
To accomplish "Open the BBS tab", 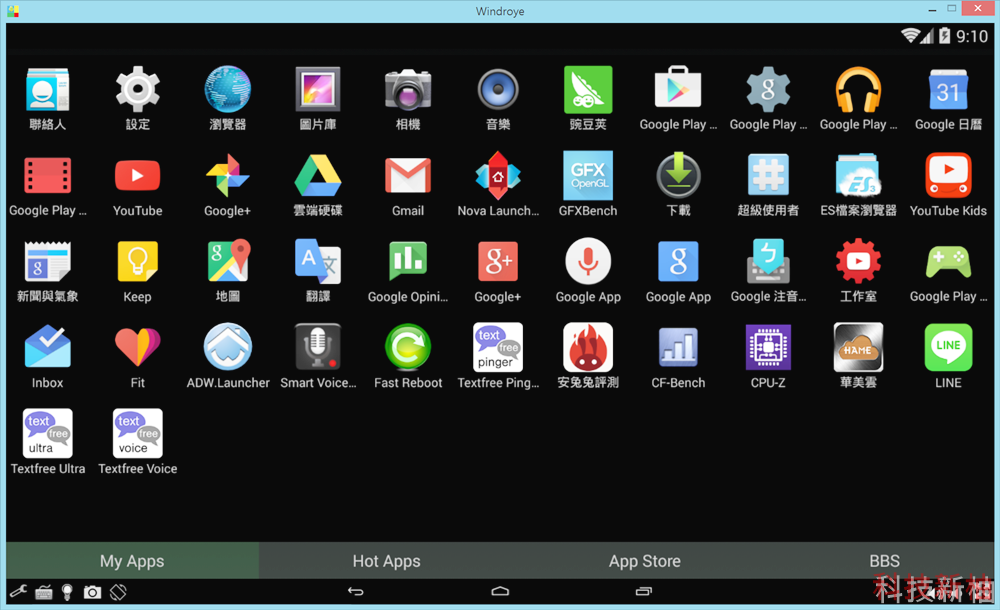I will 884,561.
